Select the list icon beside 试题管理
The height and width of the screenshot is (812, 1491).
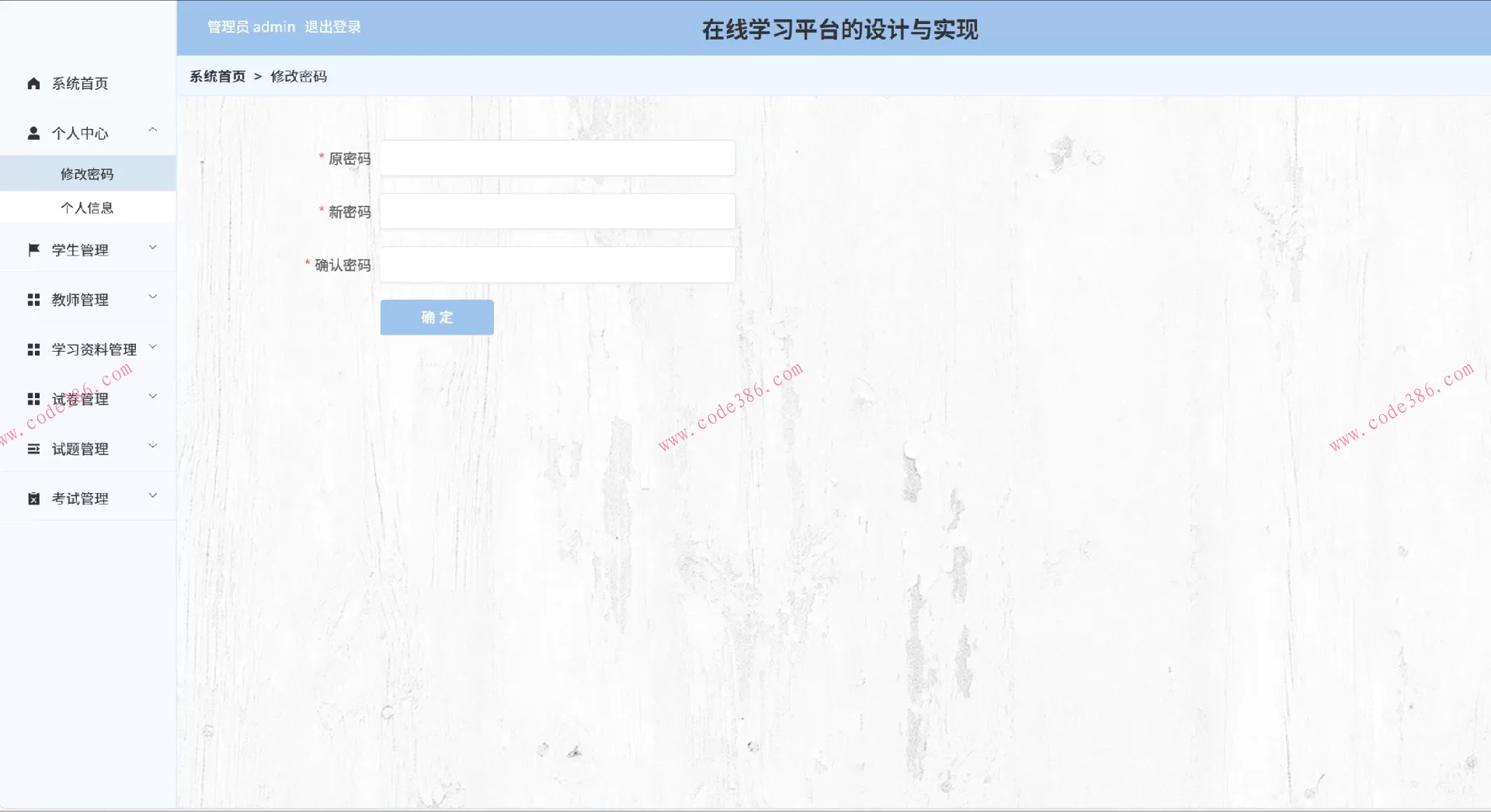click(33, 448)
